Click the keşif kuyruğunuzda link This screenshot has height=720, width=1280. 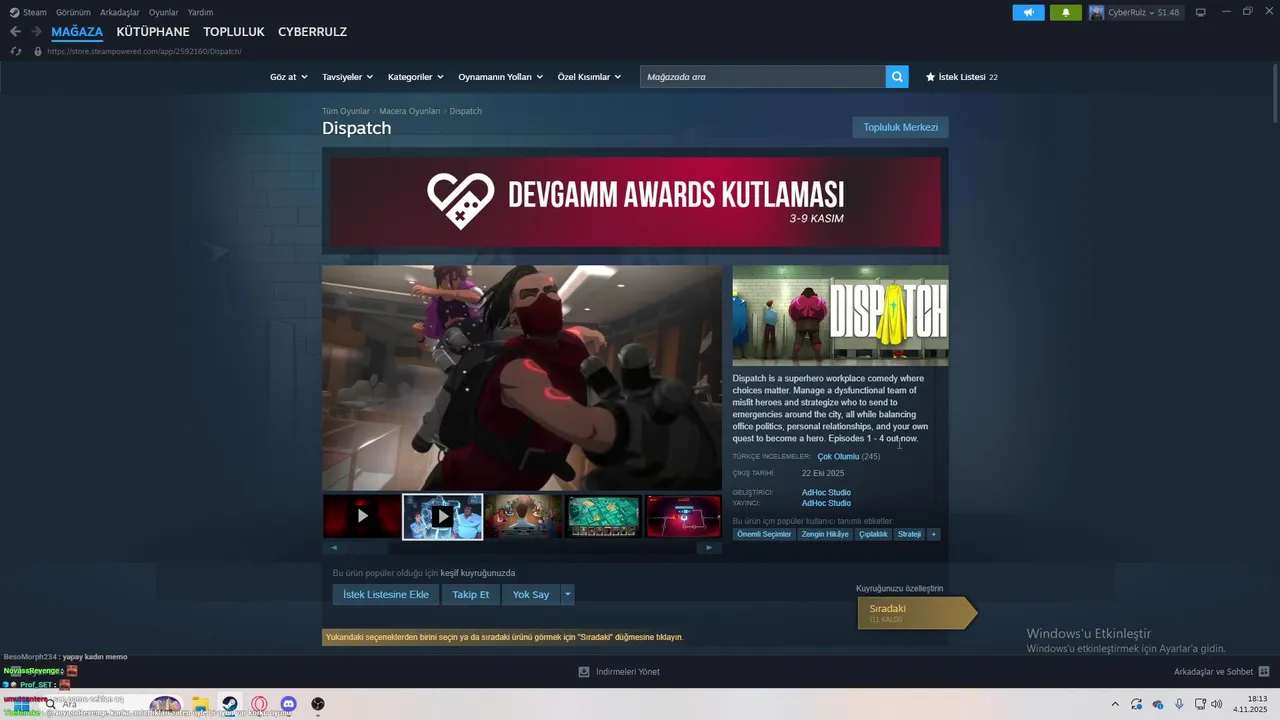click(478, 573)
